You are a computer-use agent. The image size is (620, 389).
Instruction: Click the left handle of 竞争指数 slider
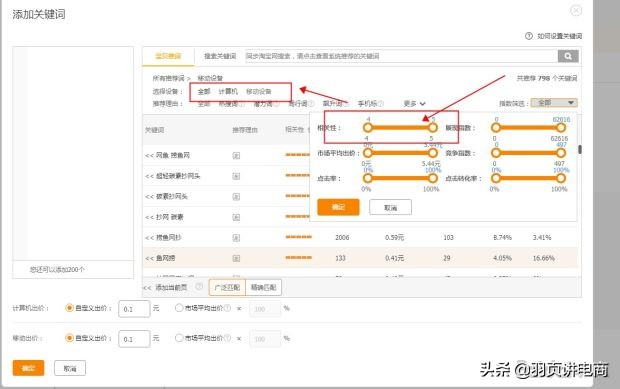[x=496, y=153]
